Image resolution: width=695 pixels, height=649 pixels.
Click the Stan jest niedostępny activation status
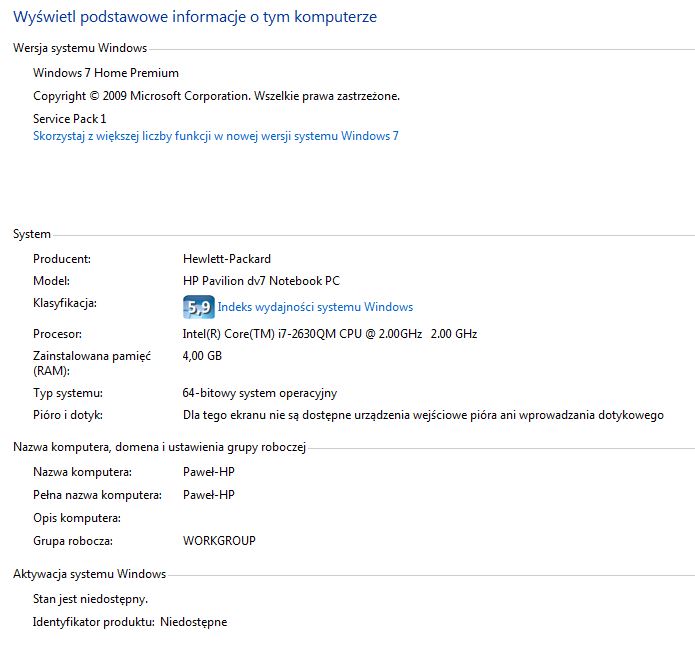click(x=90, y=599)
